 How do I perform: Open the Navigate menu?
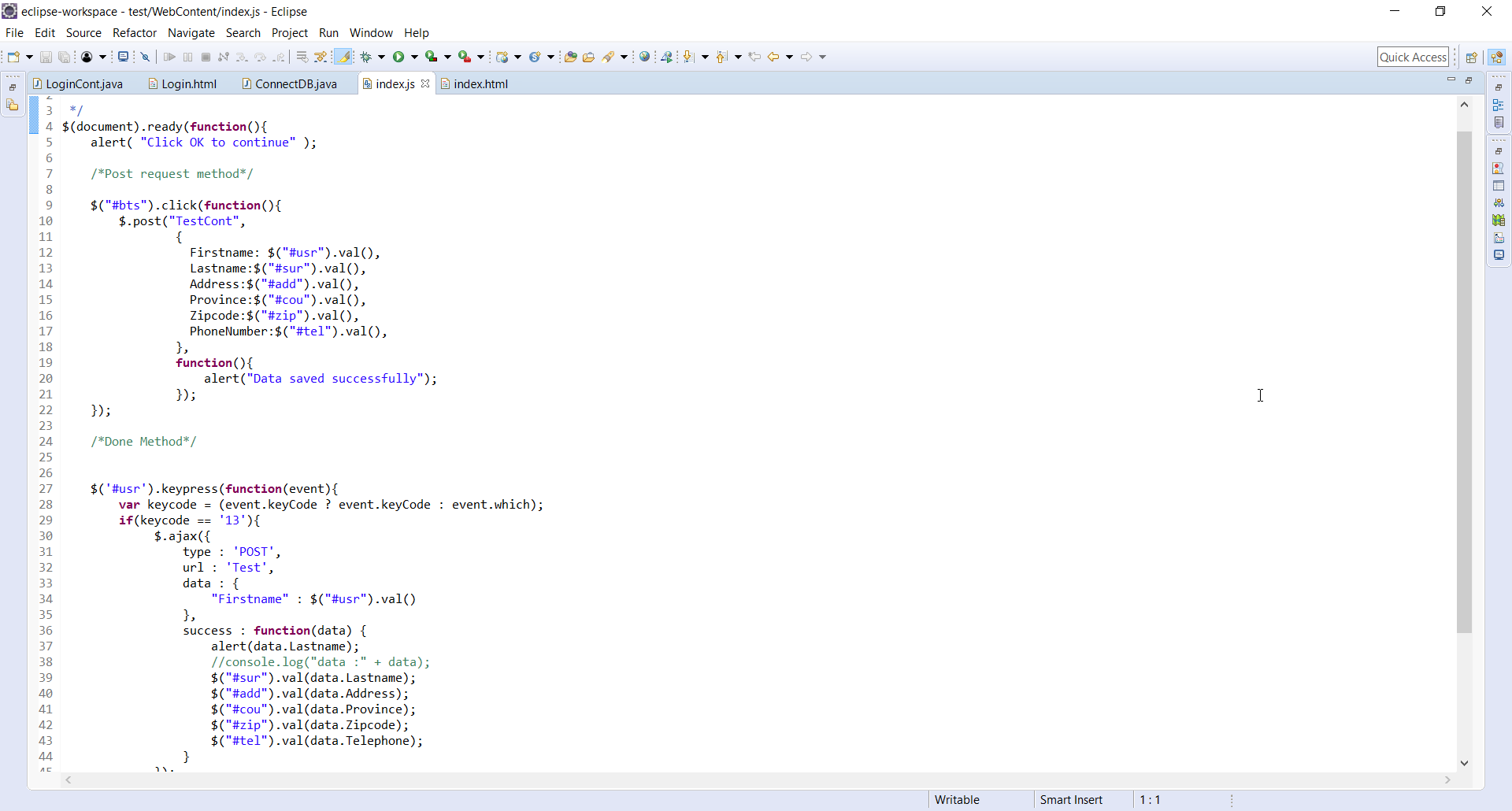191,33
